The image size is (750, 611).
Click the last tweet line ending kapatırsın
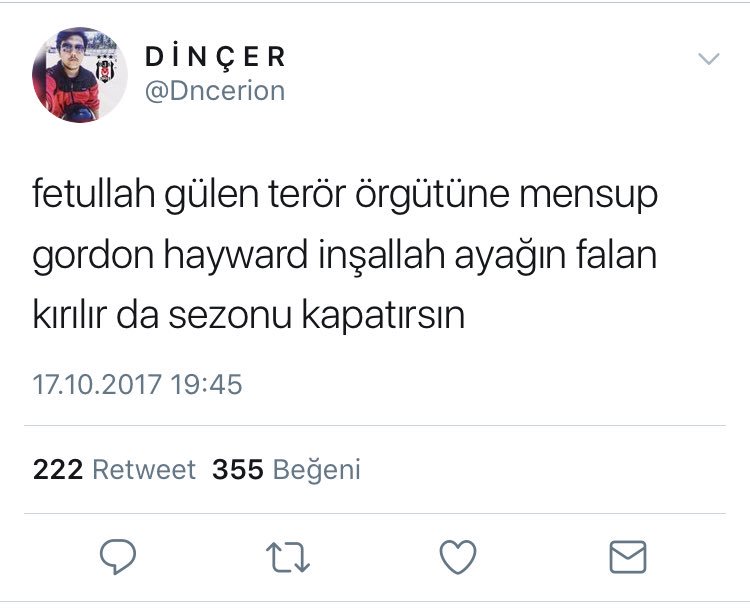(x=249, y=315)
